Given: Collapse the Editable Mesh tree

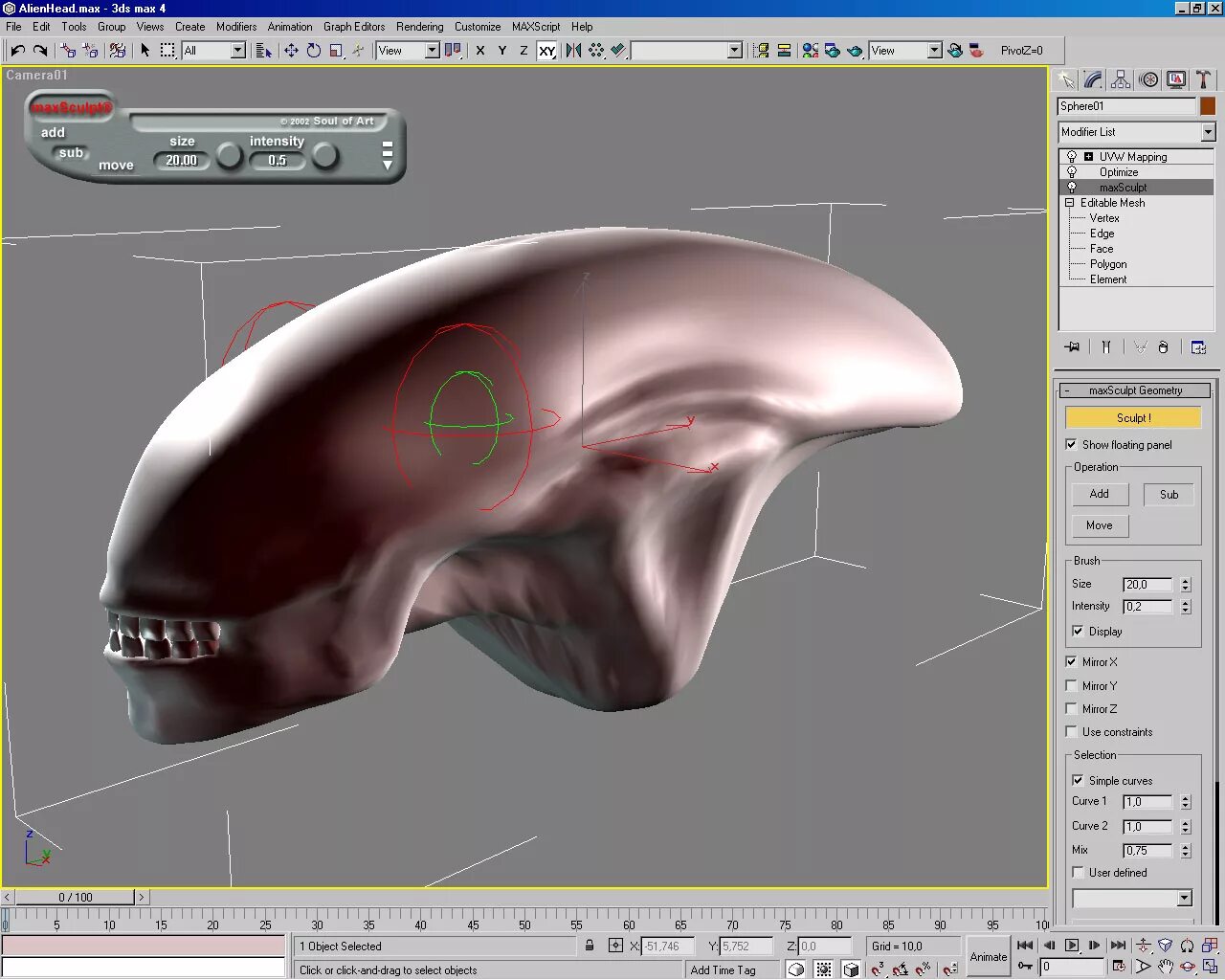Looking at the screenshot, I should (x=1070, y=203).
